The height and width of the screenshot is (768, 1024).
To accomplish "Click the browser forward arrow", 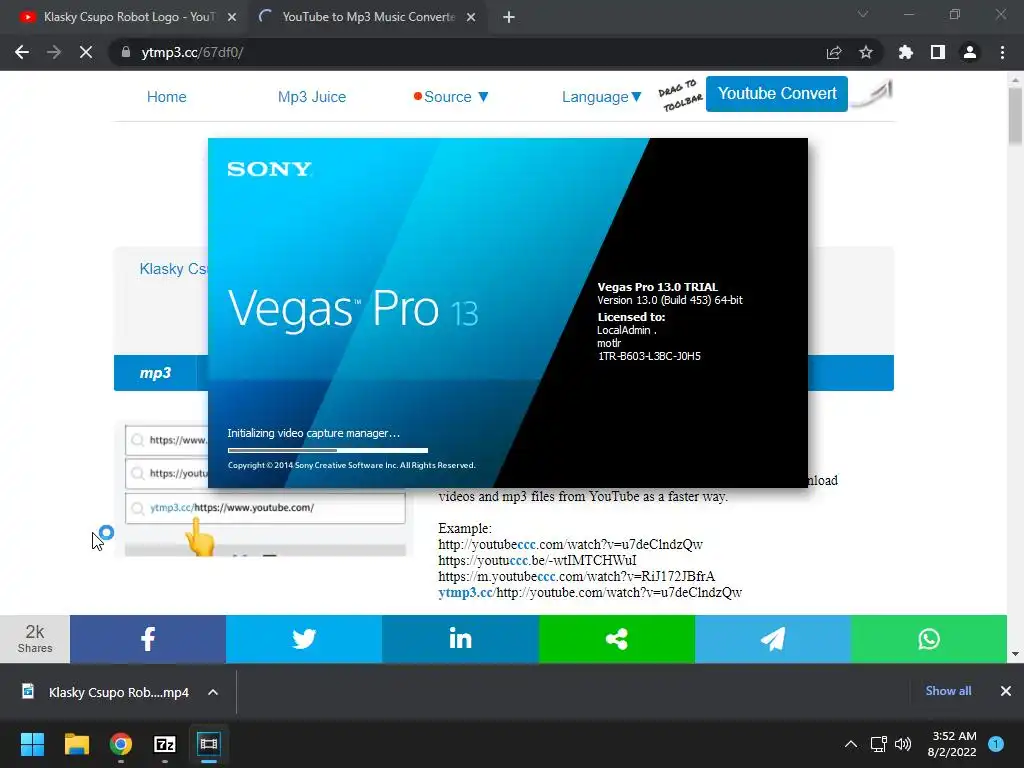I will click(54, 52).
